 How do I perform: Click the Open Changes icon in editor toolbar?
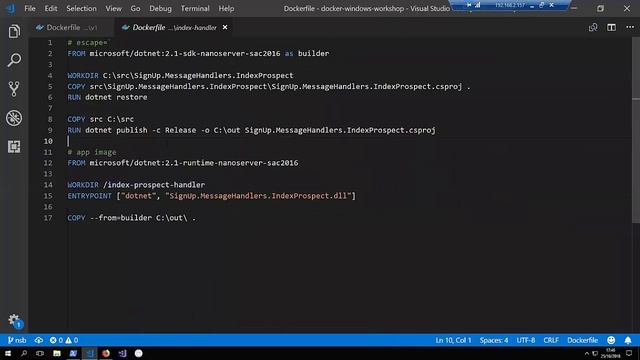point(593,27)
